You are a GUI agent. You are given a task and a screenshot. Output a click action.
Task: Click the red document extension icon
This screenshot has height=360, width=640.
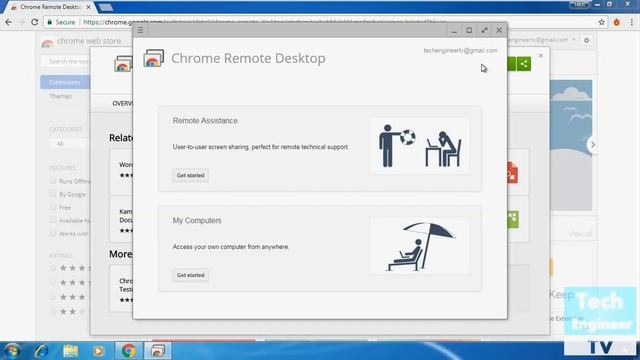(x=512, y=173)
